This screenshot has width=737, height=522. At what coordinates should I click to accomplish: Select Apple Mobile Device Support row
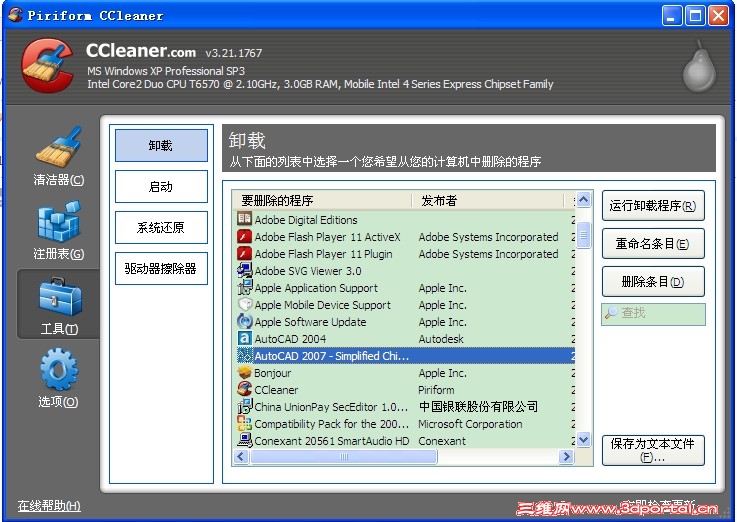(404, 304)
